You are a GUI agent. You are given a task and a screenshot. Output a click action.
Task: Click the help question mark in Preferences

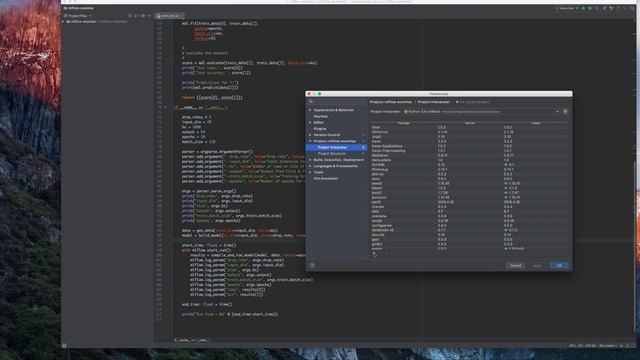point(312,265)
